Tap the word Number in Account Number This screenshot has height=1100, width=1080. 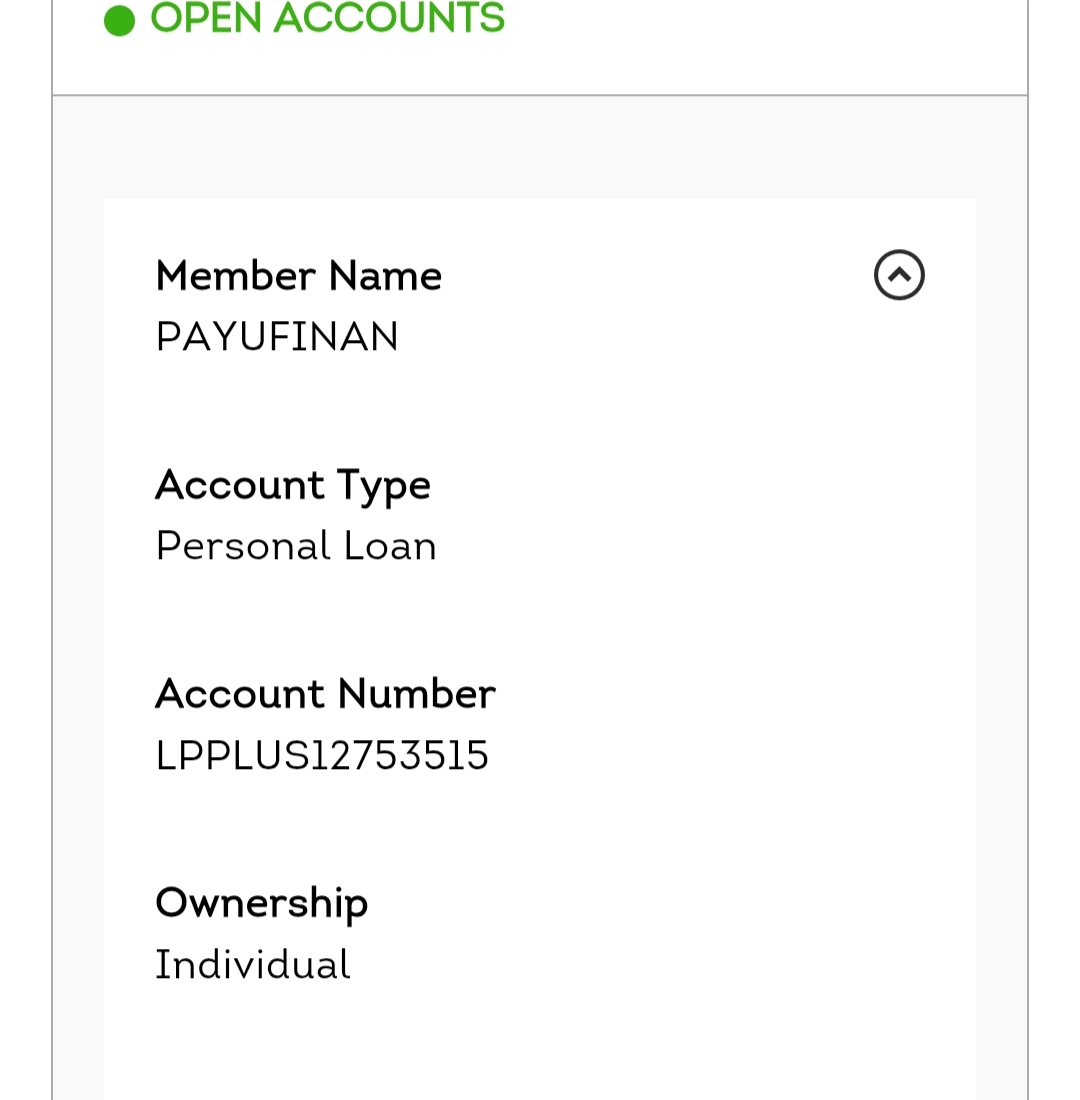tap(416, 694)
